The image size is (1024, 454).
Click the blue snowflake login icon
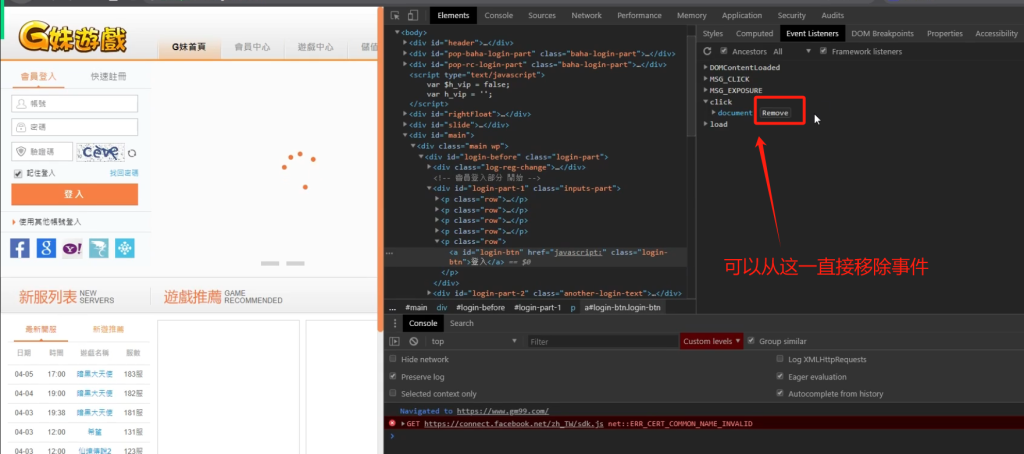pyautogui.click(x=125, y=248)
